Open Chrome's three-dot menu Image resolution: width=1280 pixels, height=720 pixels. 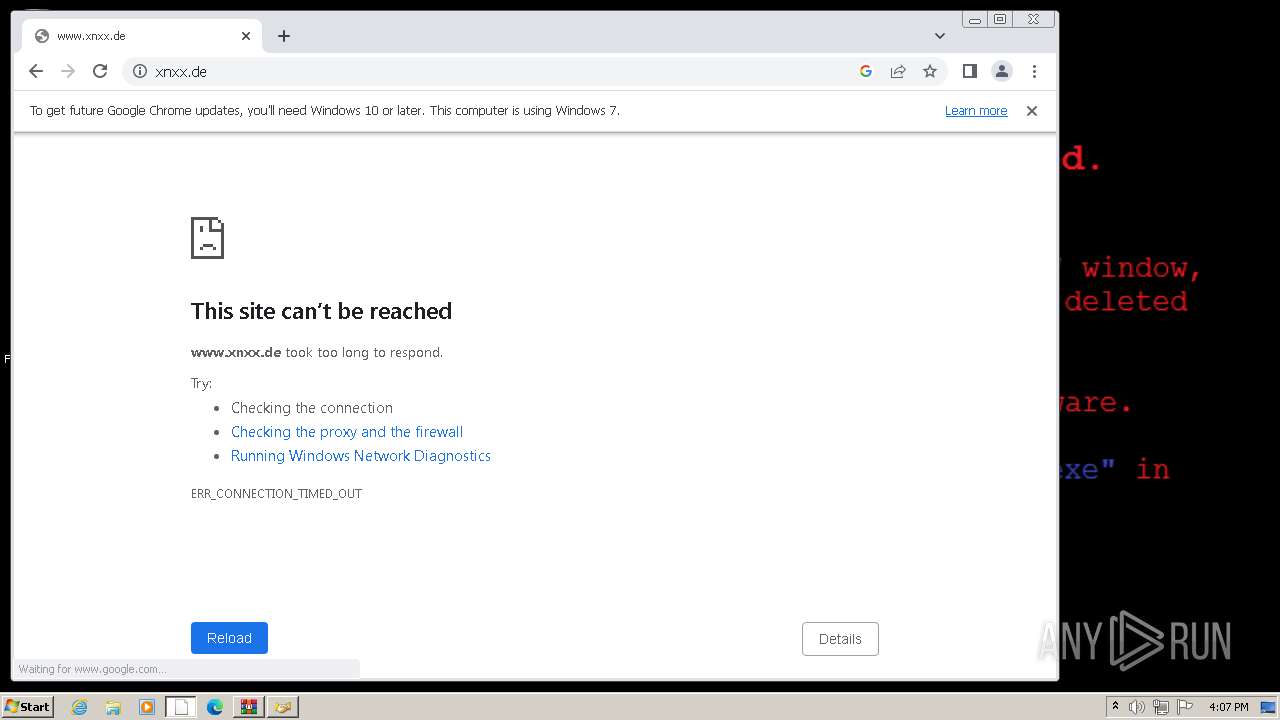1034,71
